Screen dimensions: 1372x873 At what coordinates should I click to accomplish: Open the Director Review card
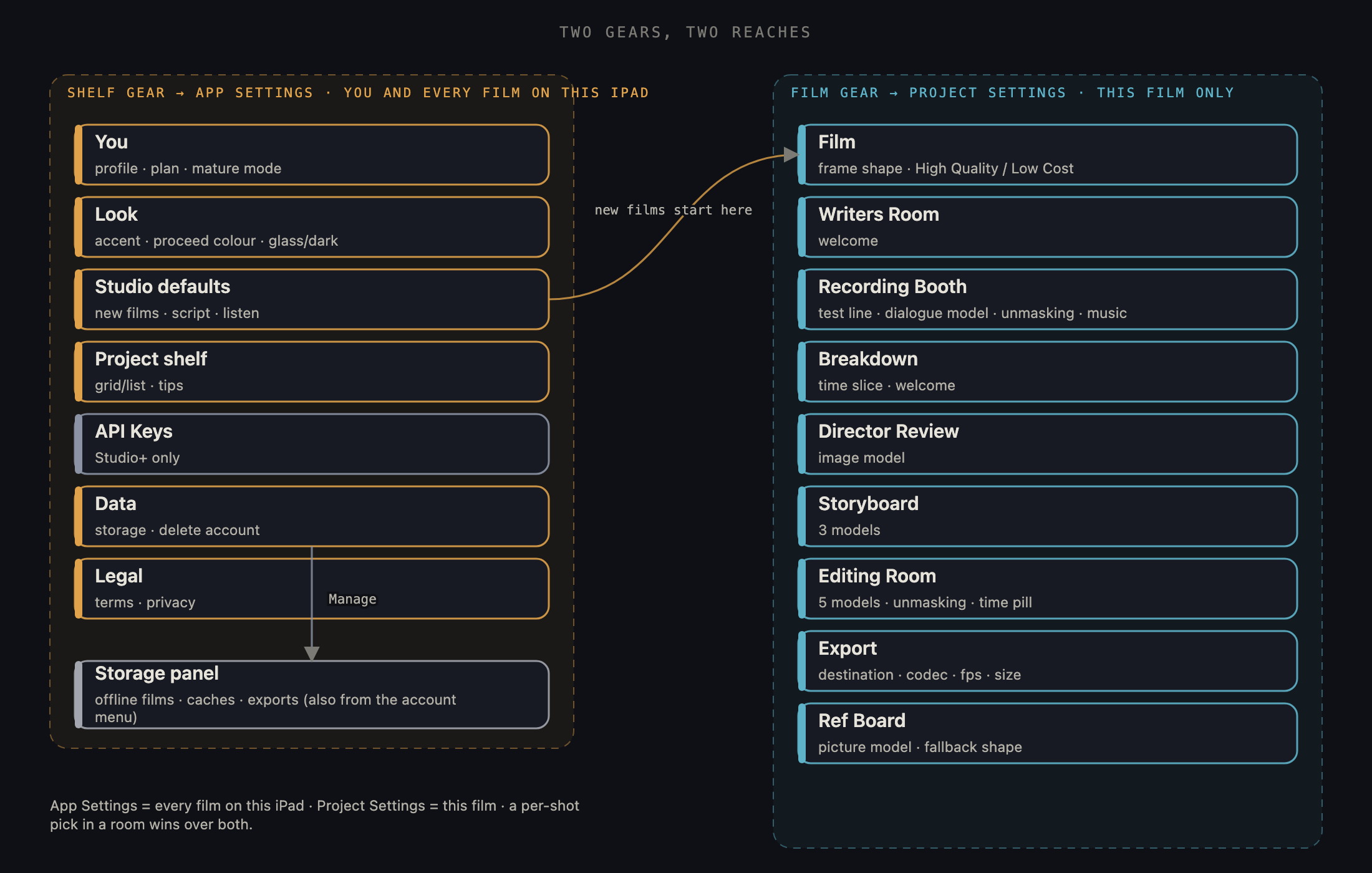pyautogui.click(x=1048, y=444)
